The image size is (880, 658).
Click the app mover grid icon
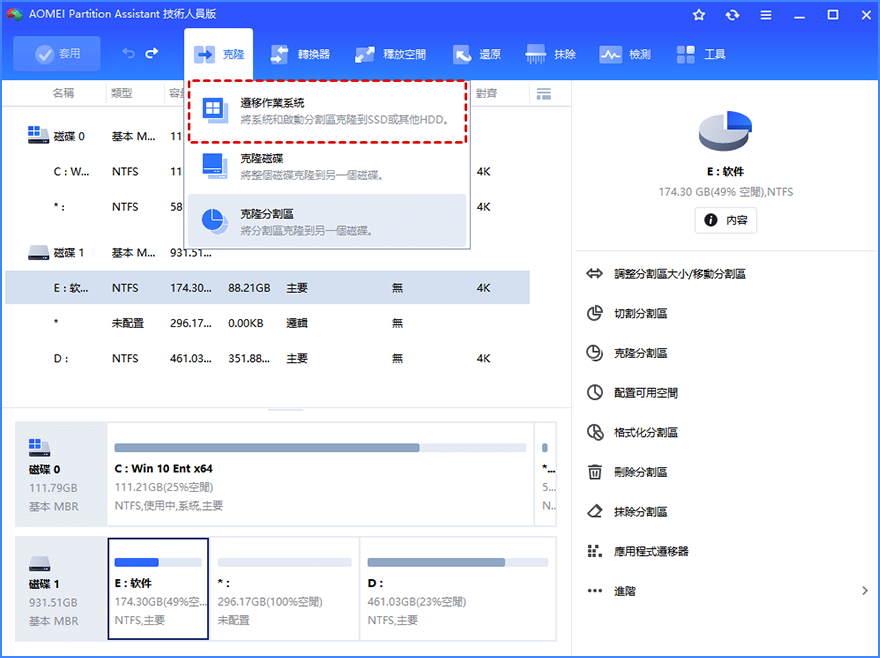pos(594,551)
